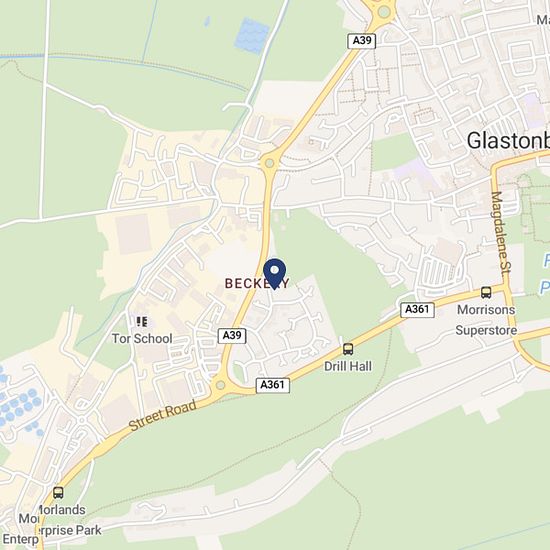Select the Drill Hall bus stop icon
Viewport: 550px width, 550px height.
348,349
